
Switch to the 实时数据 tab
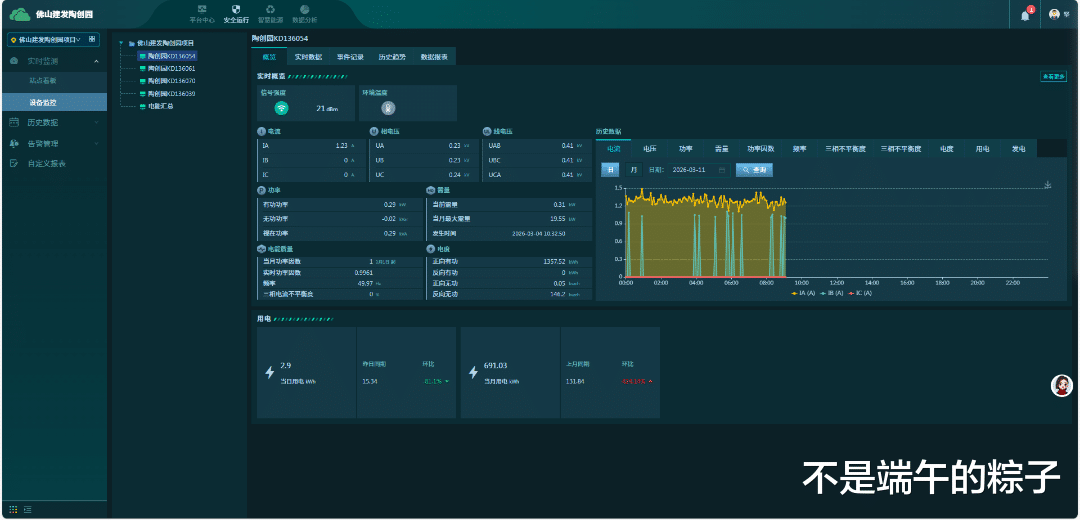pos(308,57)
